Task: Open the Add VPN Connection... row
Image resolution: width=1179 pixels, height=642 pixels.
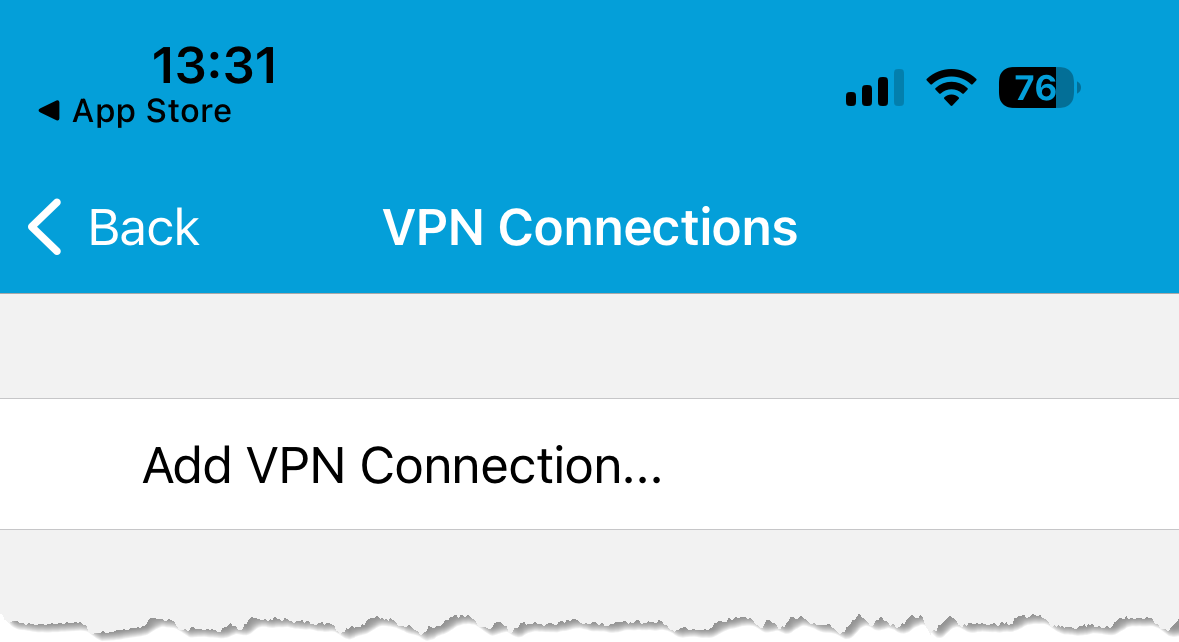Action: tap(590, 465)
